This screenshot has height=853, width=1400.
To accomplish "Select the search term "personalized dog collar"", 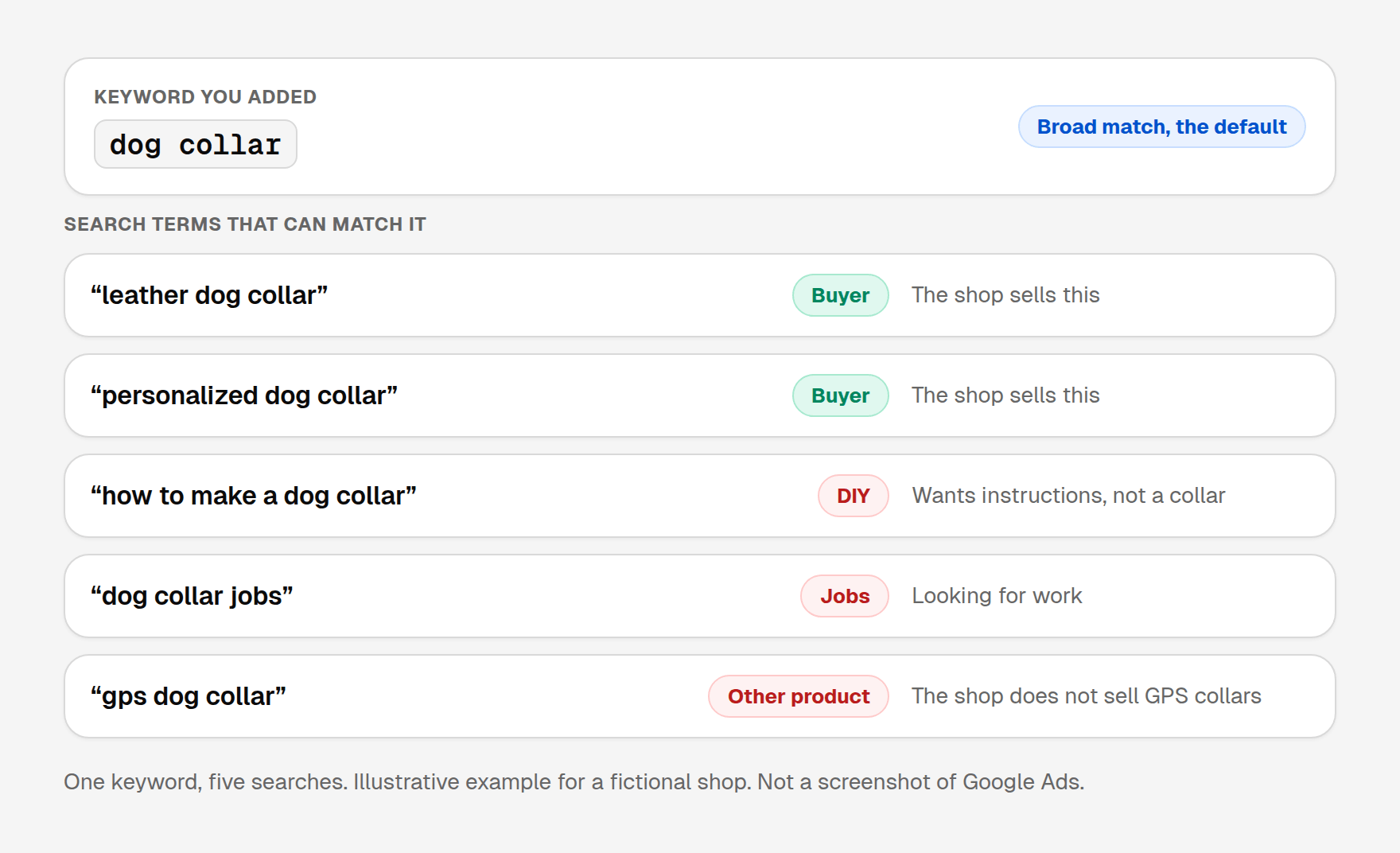I will [x=244, y=395].
